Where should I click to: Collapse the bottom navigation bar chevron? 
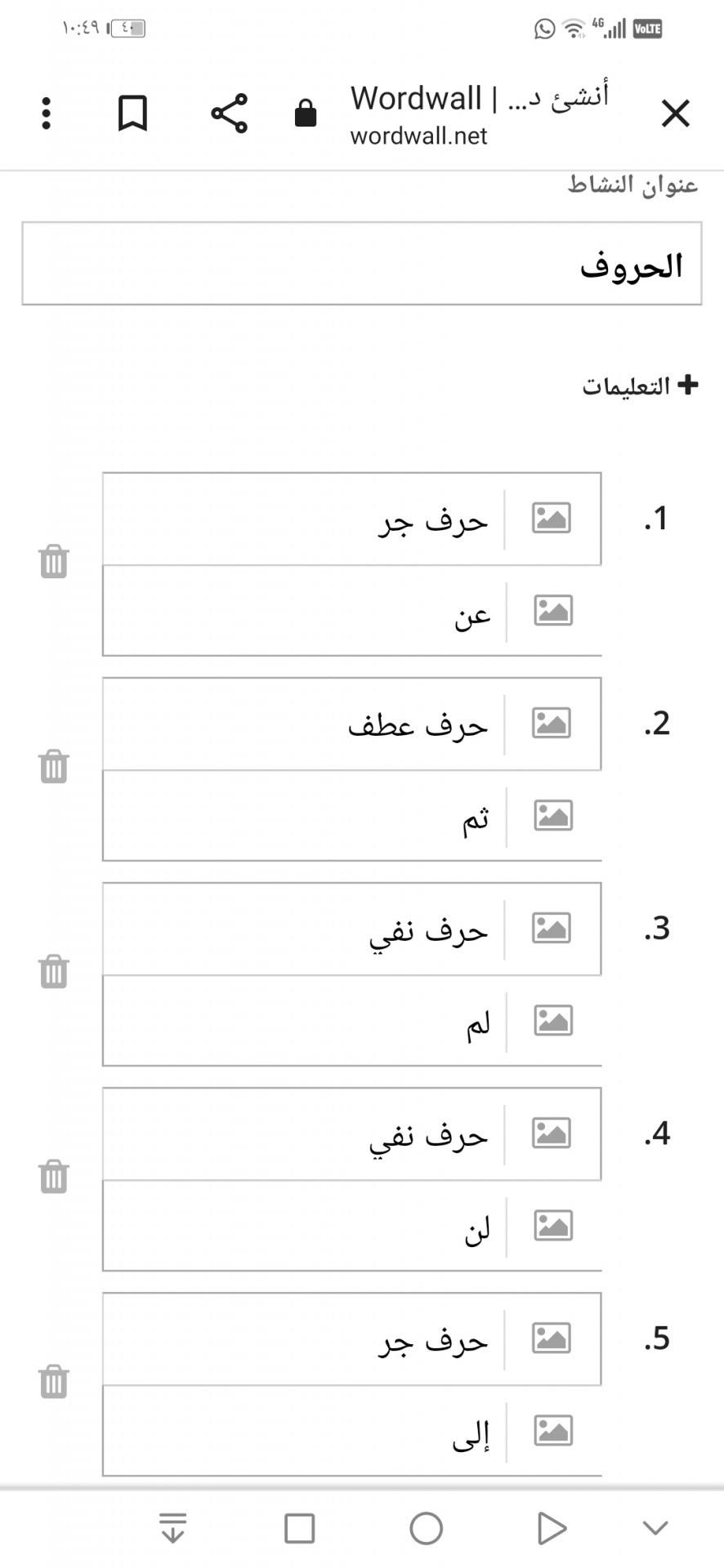tap(655, 1528)
